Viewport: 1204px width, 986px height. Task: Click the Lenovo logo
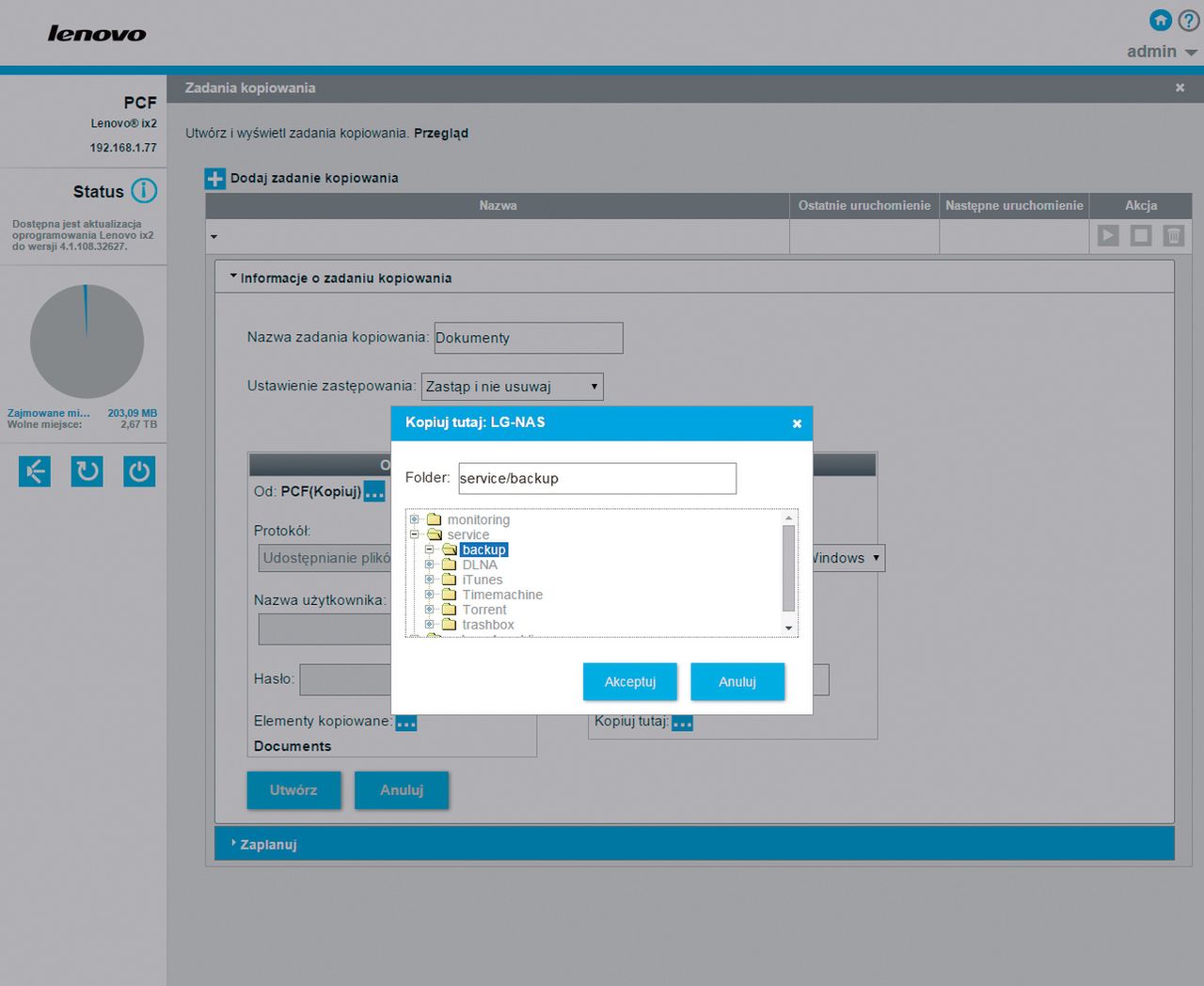coord(97,34)
